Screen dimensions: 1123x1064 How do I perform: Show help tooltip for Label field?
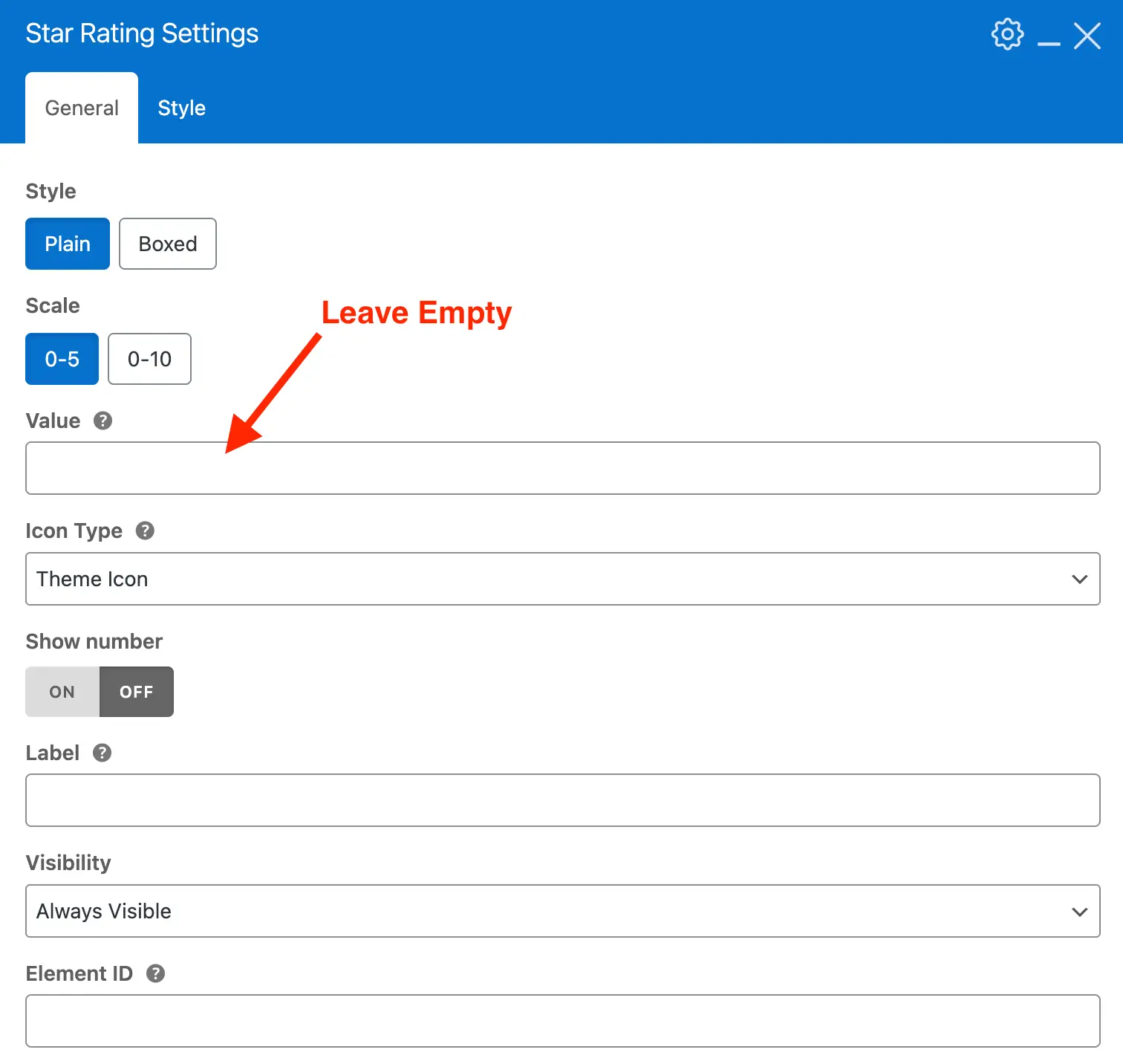[x=102, y=753]
